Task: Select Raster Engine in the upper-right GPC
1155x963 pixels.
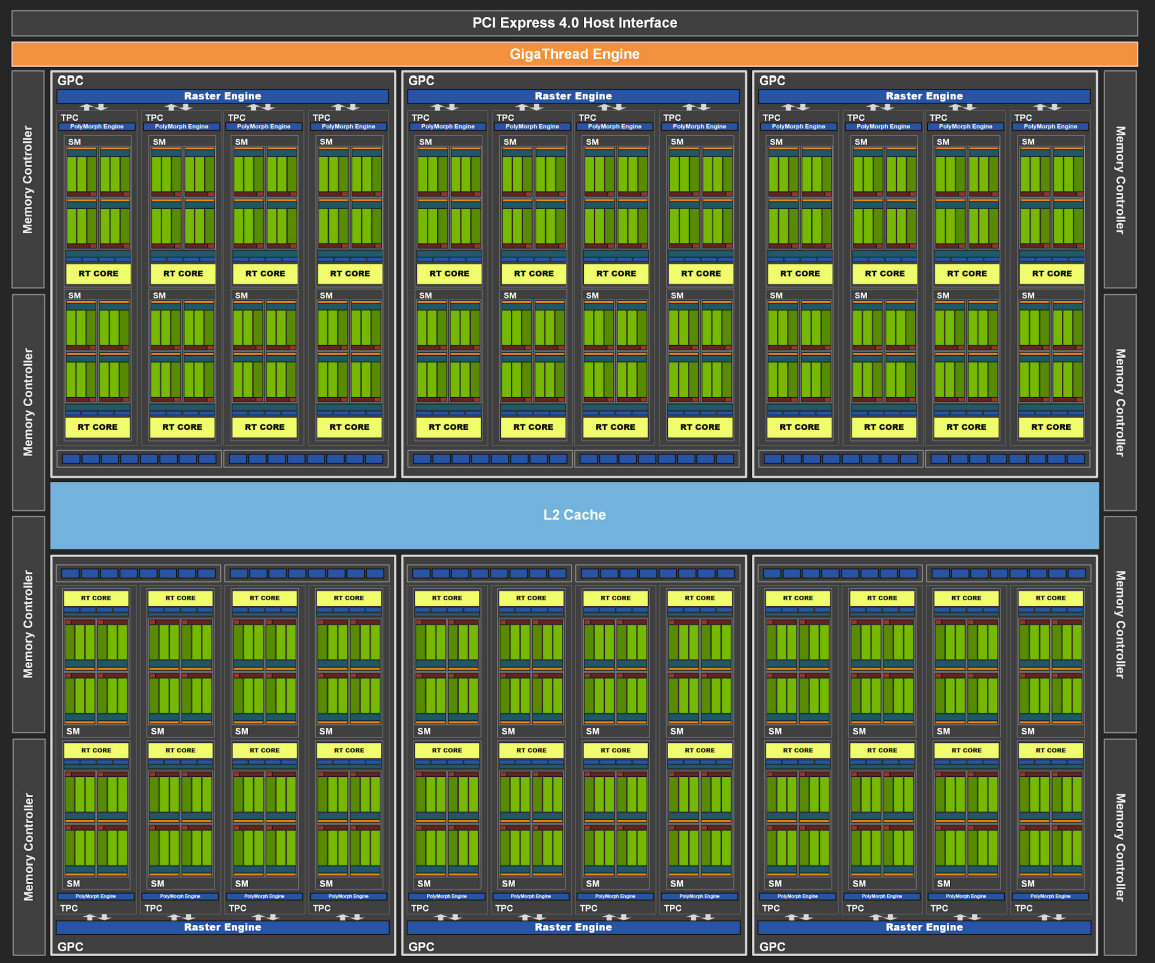Action: pos(924,97)
